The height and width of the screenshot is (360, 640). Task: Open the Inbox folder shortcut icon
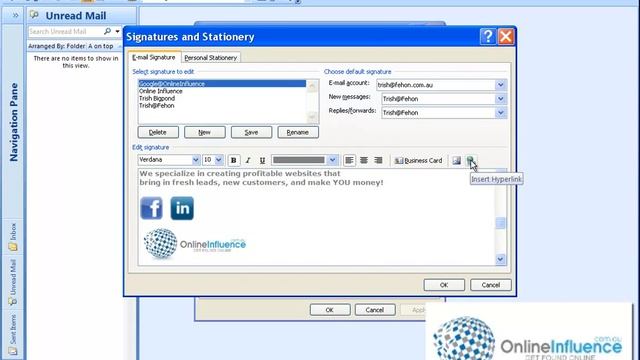[13, 247]
